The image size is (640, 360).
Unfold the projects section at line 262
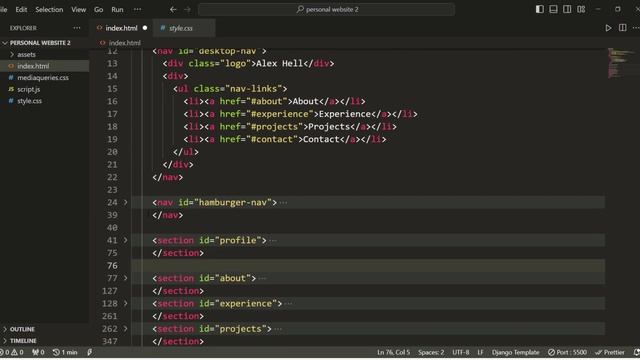point(126,329)
